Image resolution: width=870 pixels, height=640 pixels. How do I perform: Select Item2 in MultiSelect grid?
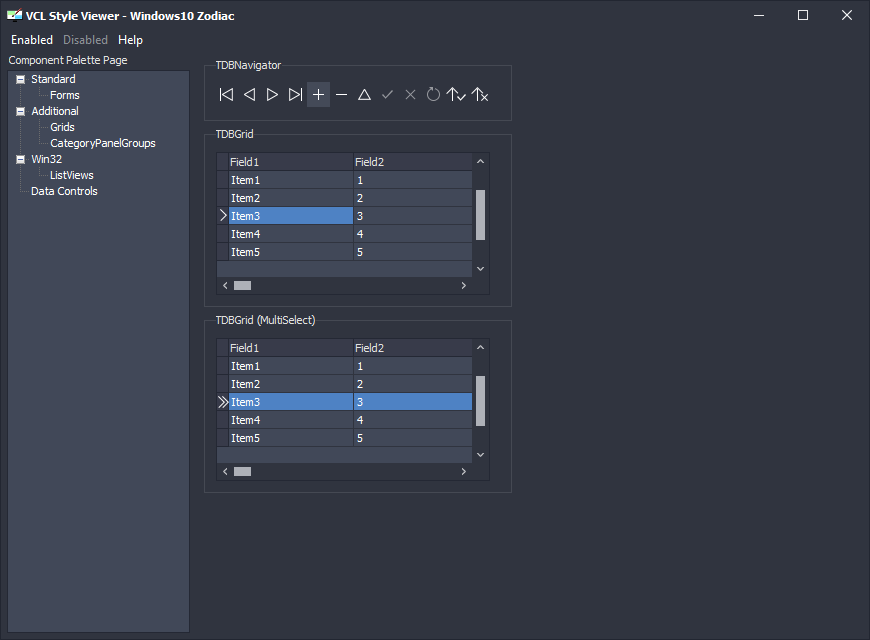click(291, 384)
